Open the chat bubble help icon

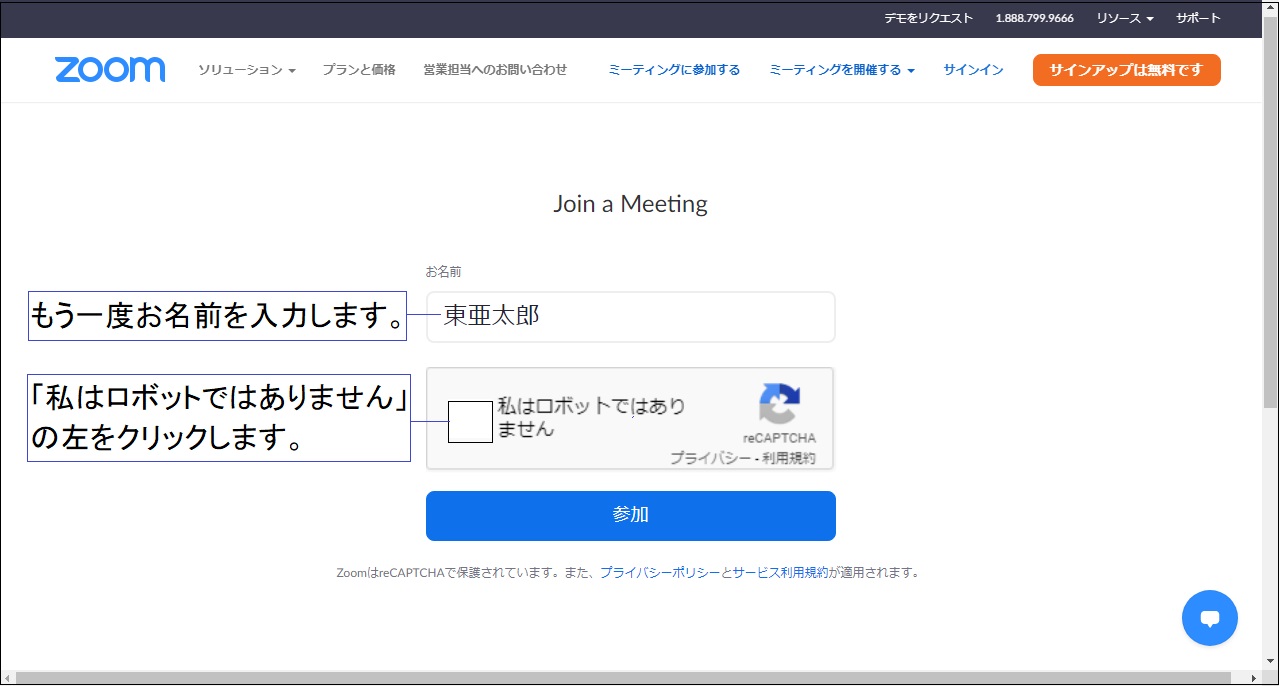(x=1209, y=618)
